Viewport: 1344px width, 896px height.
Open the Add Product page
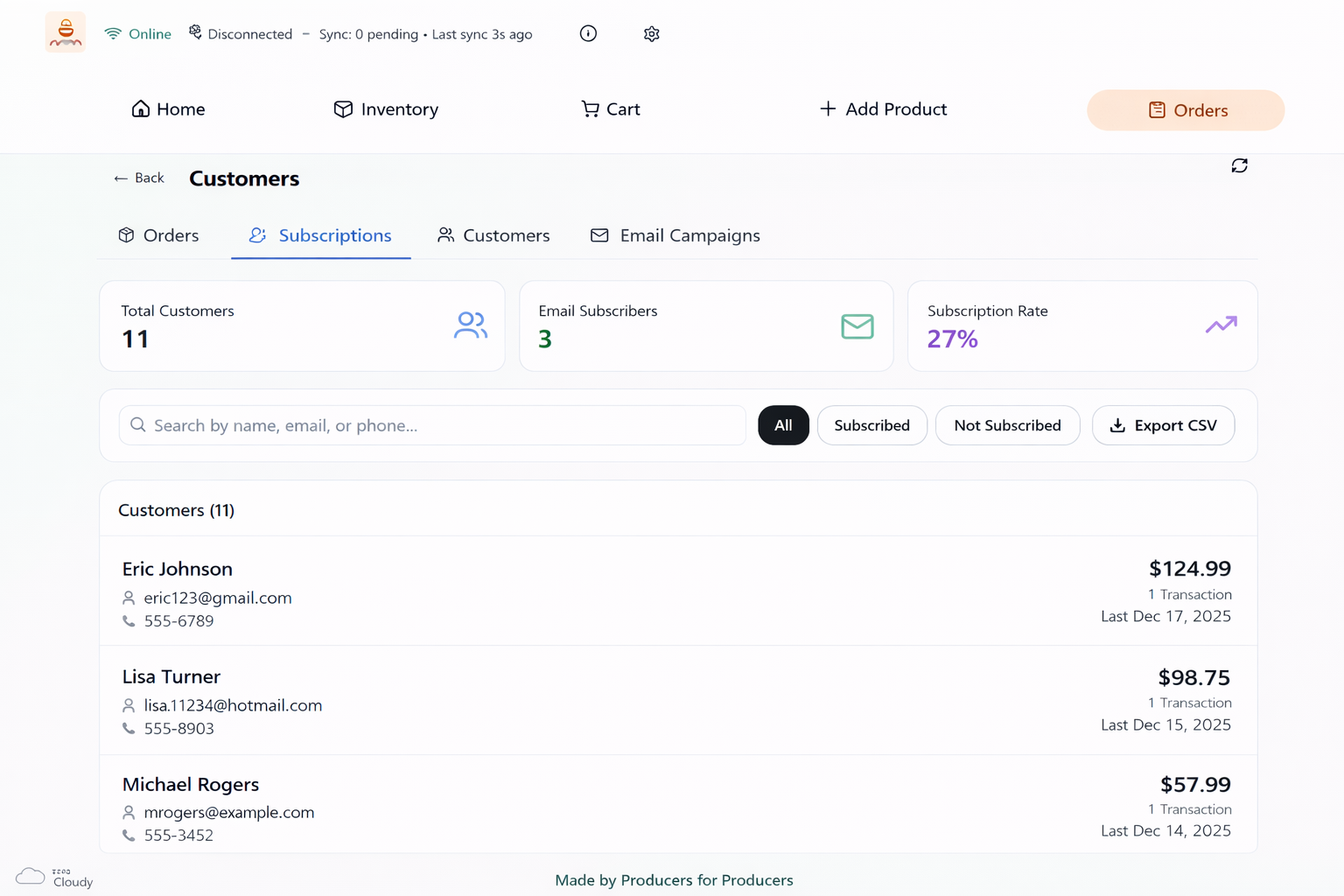pos(883,108)
